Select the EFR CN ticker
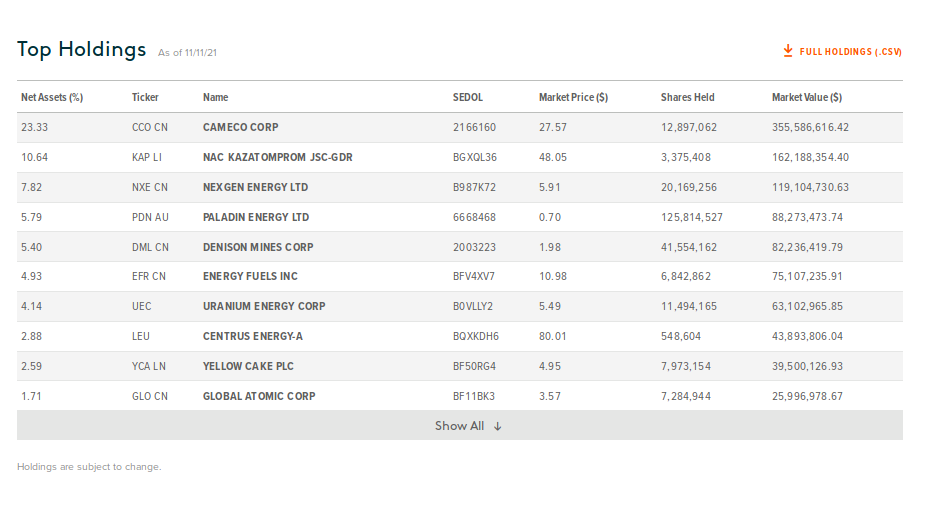This screenshot has height=515, width=933. 149,276
